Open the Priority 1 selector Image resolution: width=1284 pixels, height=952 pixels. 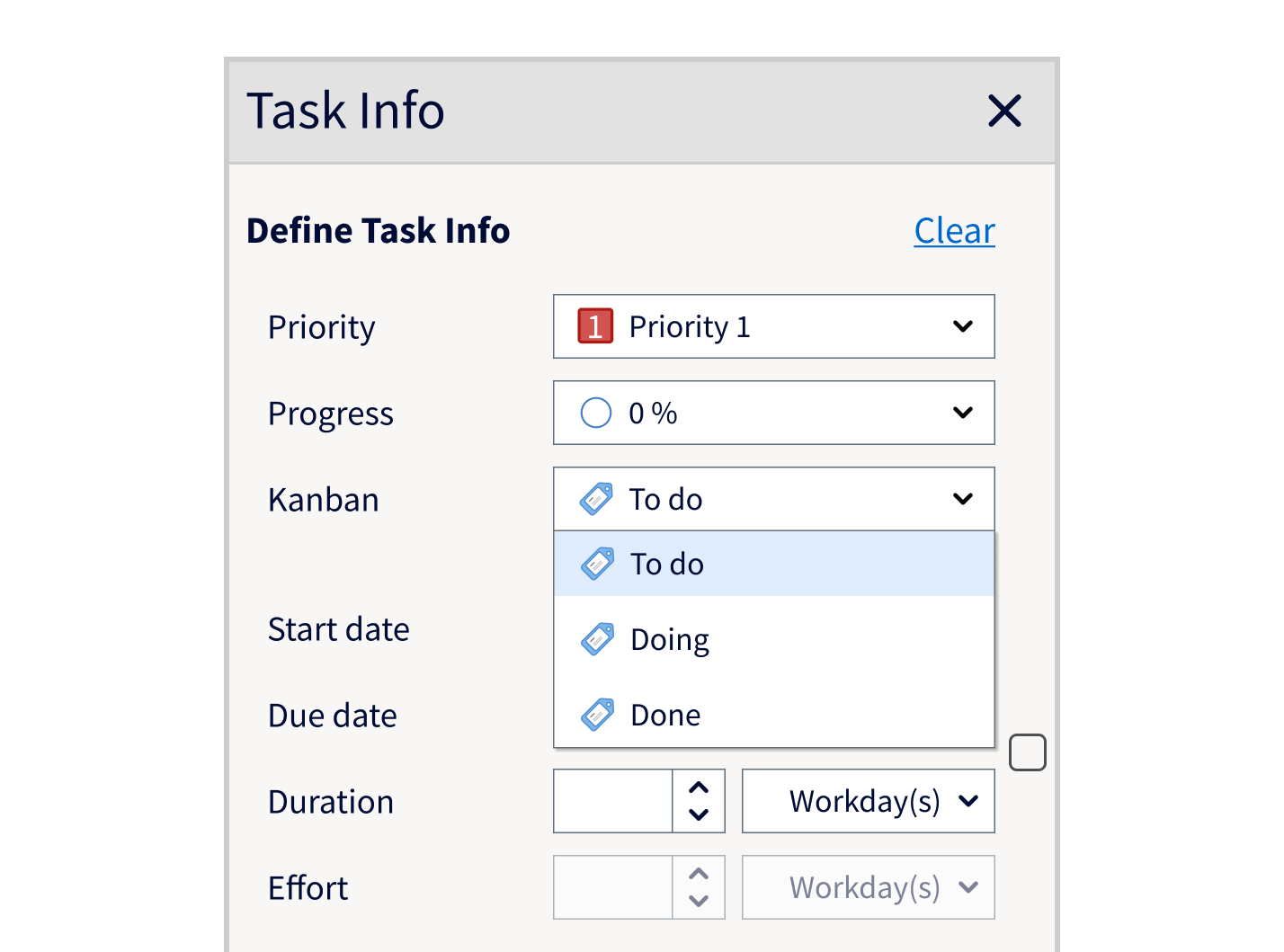773,326
